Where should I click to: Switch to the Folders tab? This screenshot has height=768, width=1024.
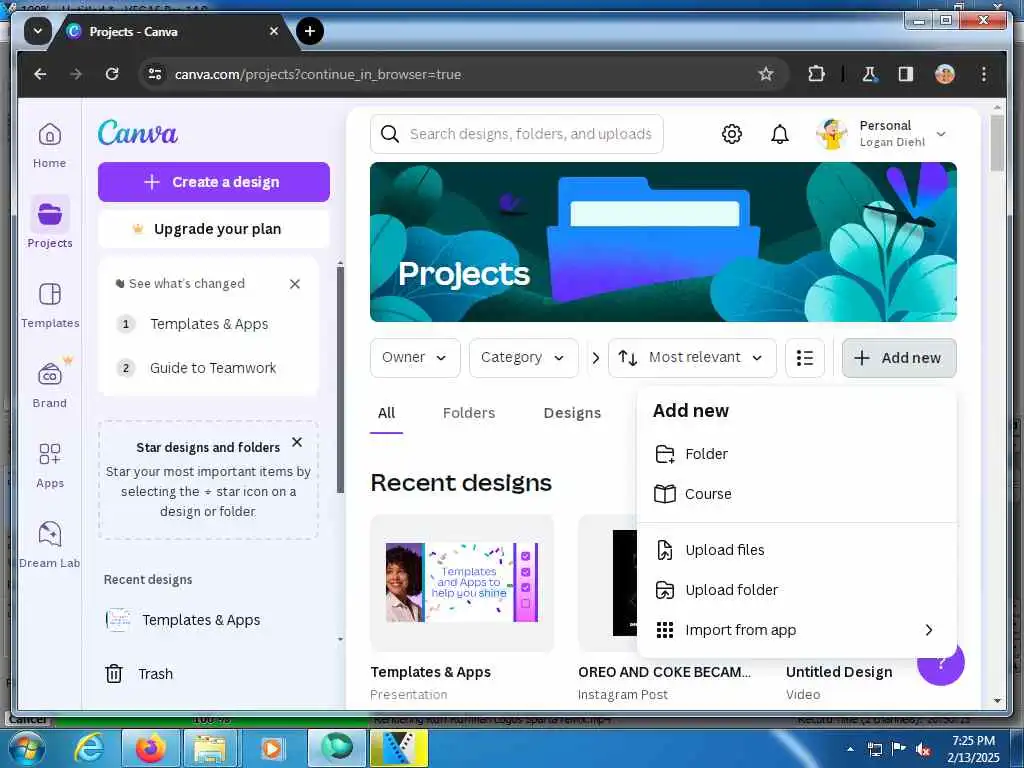[x=469, y=413]
